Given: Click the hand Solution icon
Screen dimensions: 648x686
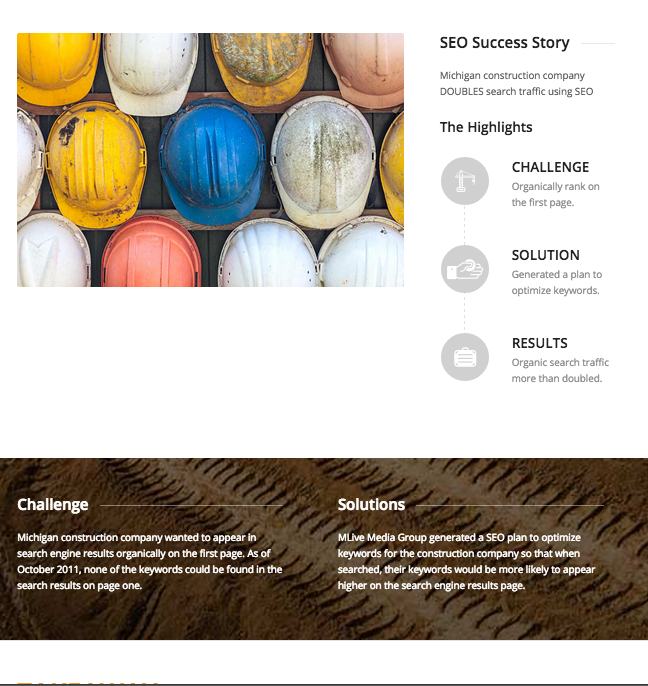Looking at the screenshot, I should (464, 269).
